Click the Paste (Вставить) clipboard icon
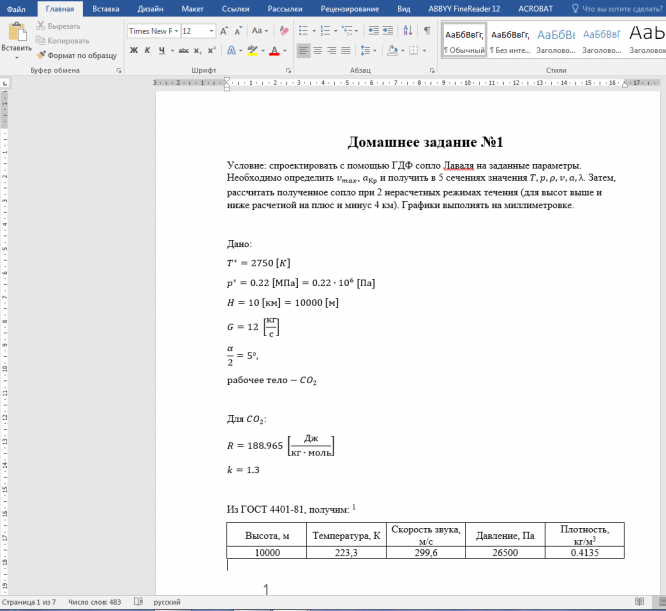Viewport: 666px width, 611px height. click(17, 32)
